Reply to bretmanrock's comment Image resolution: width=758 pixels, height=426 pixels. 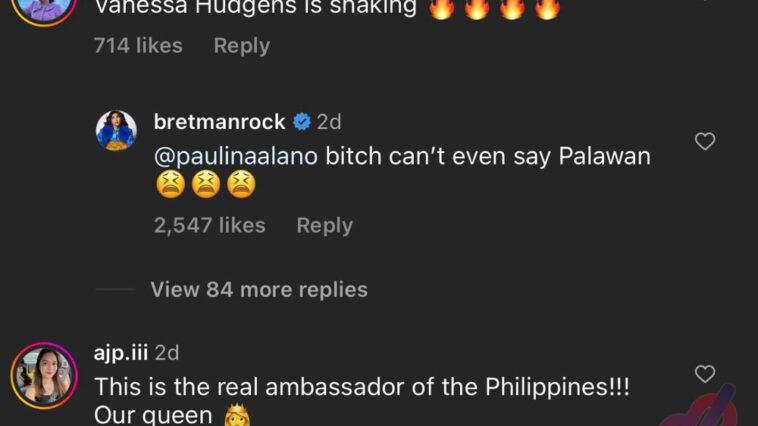[x=325, y=225]
